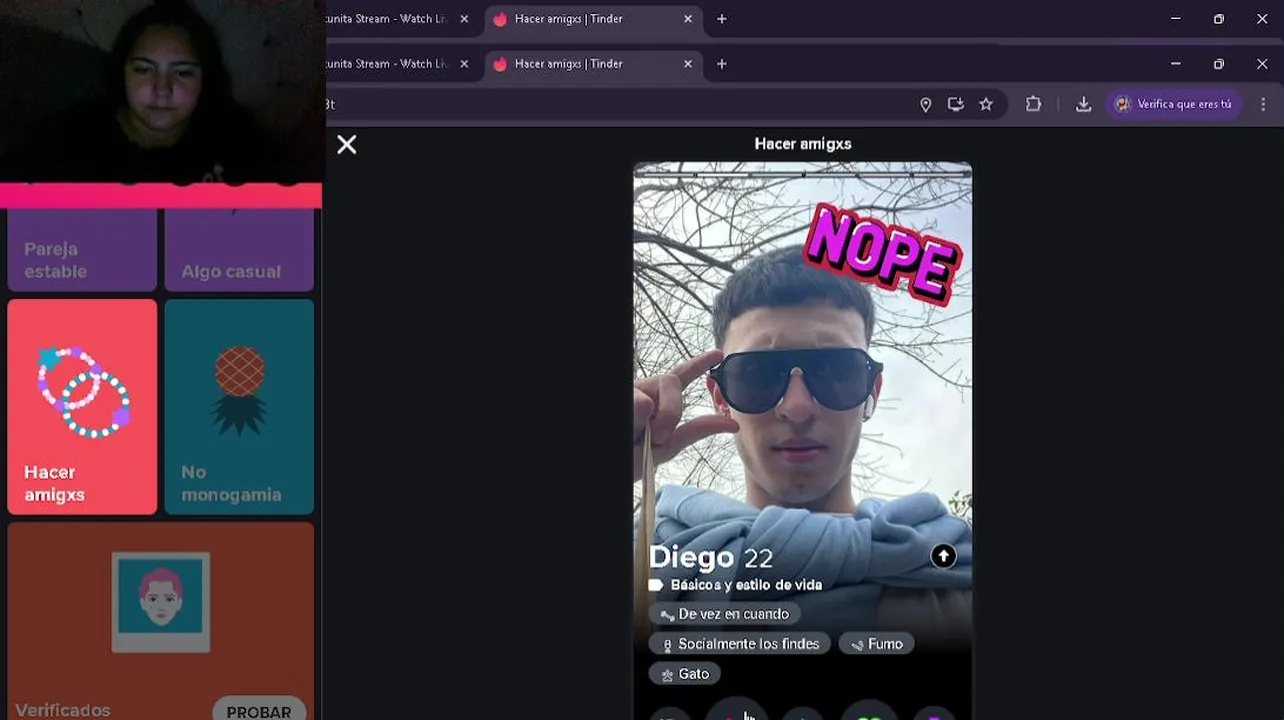Click the location icon in address bar
The height and width of the screenshot is (720, 1284).
tap(926, 104)
